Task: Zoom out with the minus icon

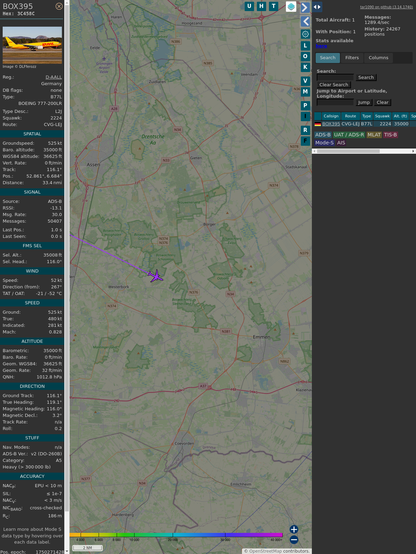Action: click(294, 540)
